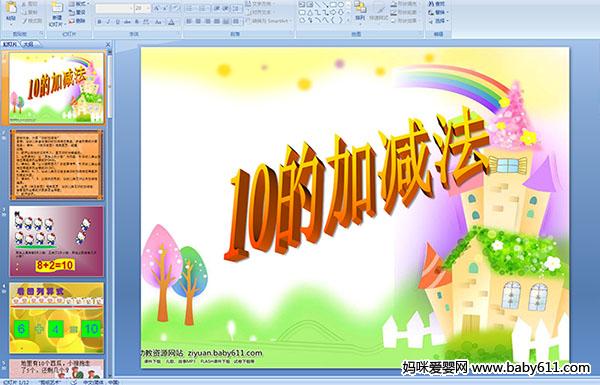This screenshot has width=600, height=385.
Task: Select the slide thumbnail showing 6 + 4 = 10
Action: pos(57,318)
